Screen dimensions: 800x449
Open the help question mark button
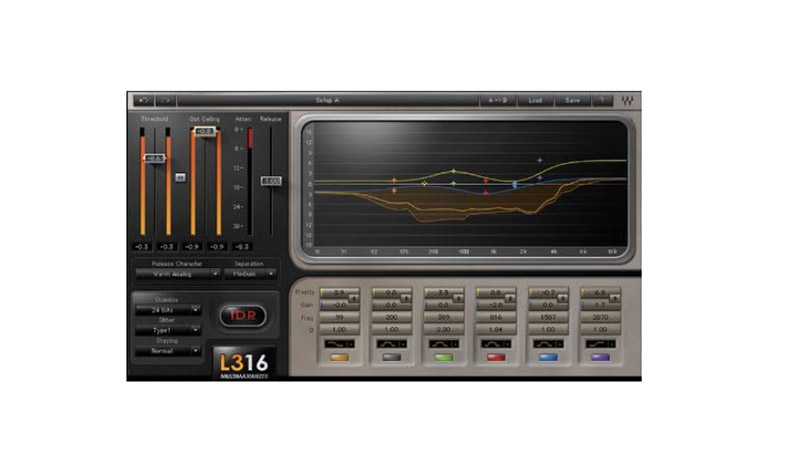601,100
